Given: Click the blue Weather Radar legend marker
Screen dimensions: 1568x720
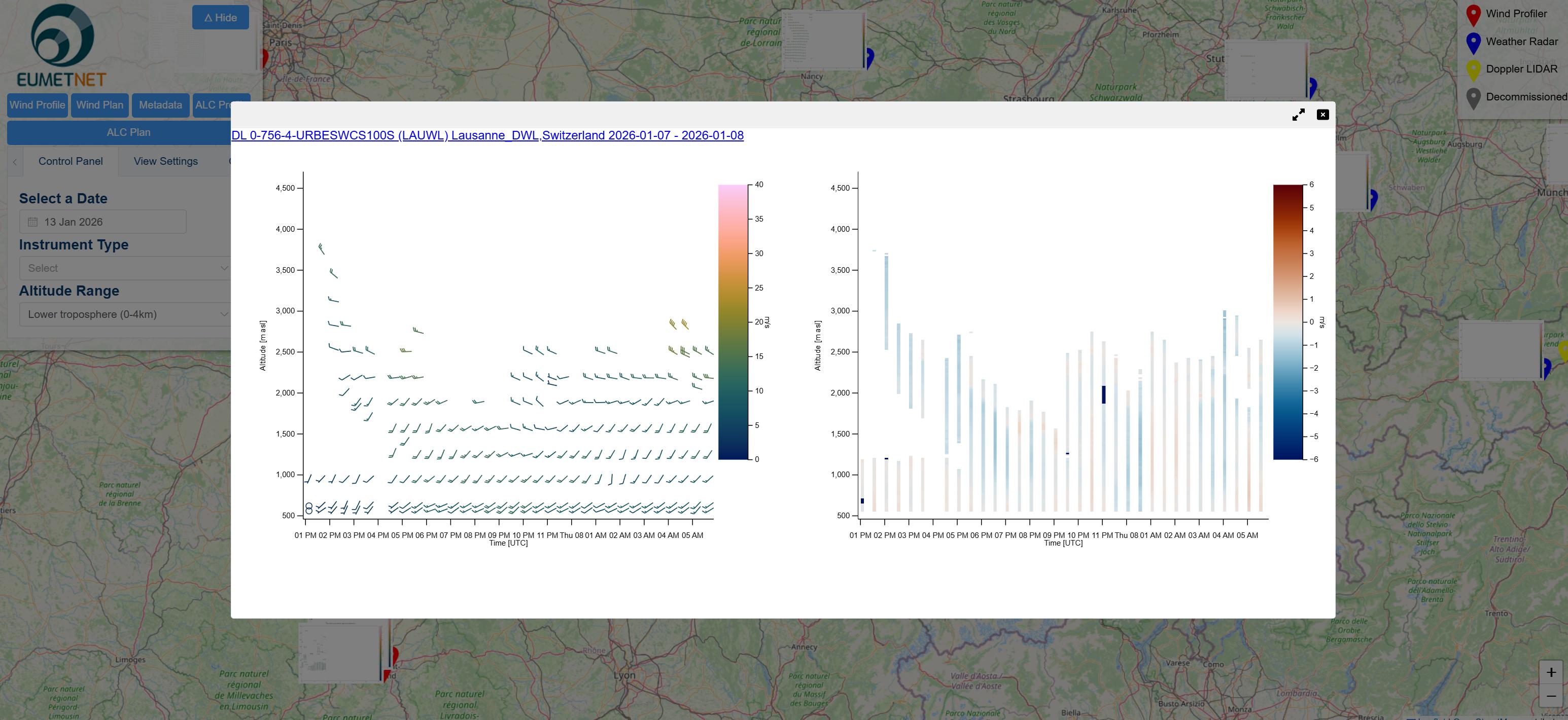Looking at the screenshot, I should 1473,43.
